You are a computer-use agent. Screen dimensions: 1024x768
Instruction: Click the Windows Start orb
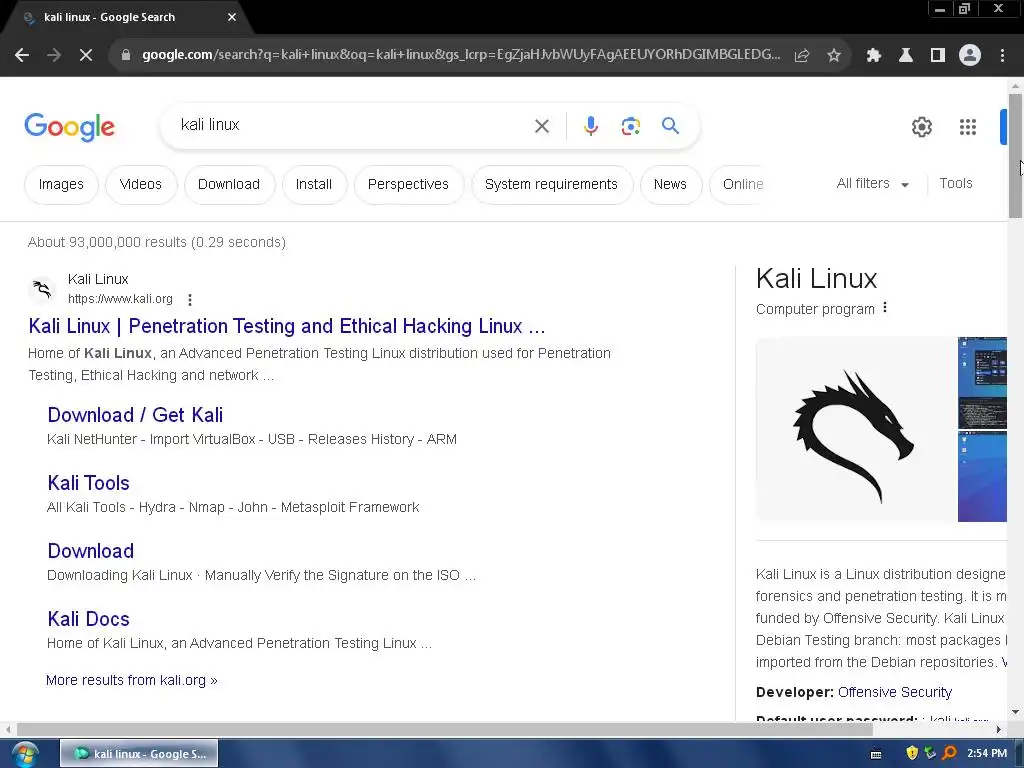(x=25, y=754)
